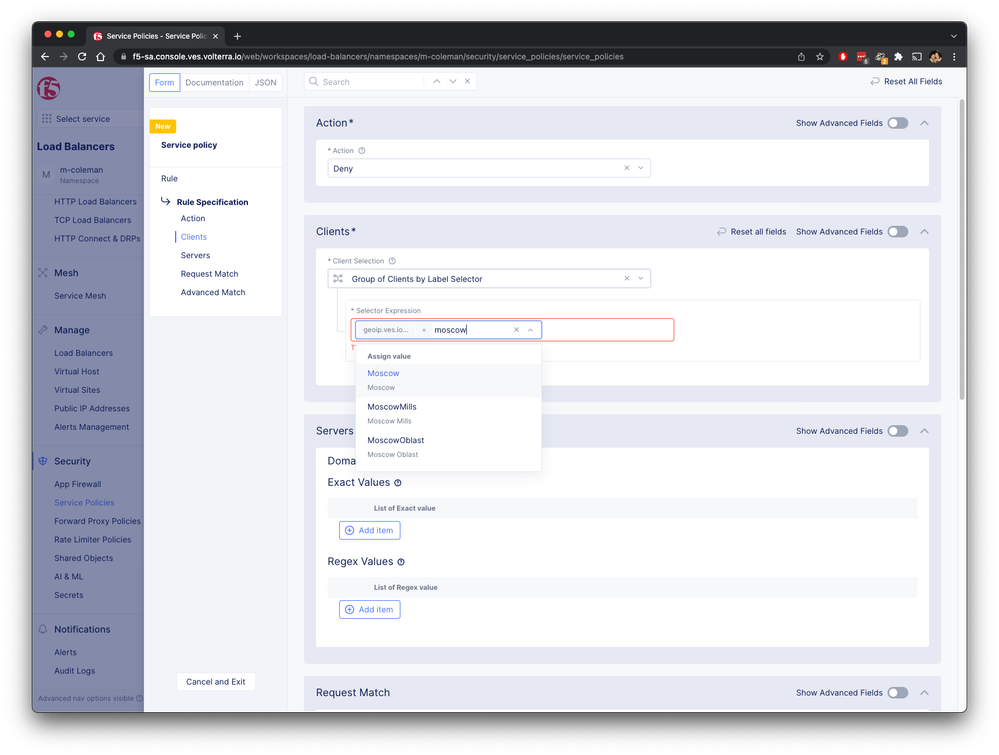The image size is (999, 755).
Task: Turn on Advanced Fields for Request Match
Action: click(x=897, y=693)
